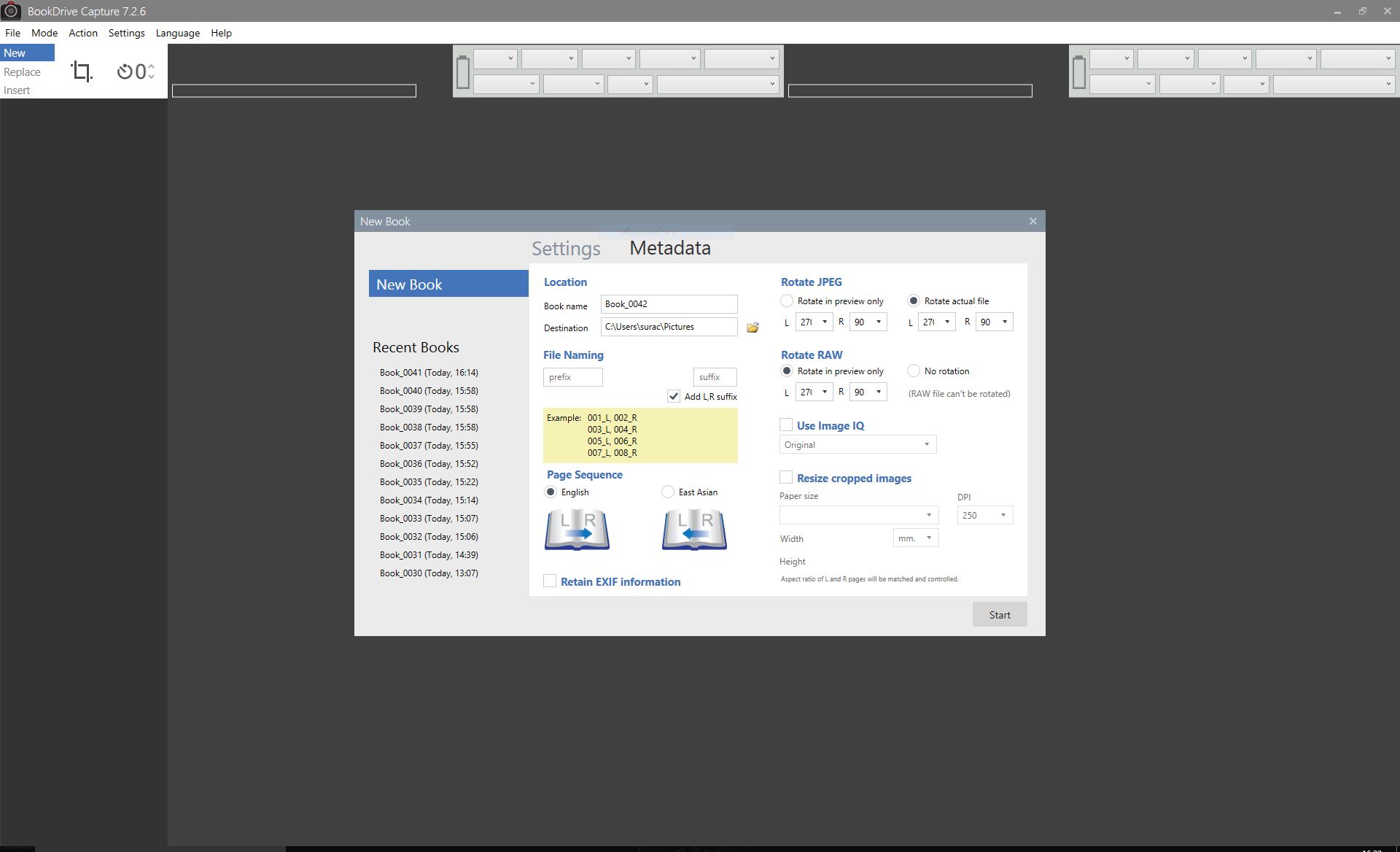The image size is (1400, 852).
Task: Select Rotate actual file radio button
Action: tap(913, 300)
